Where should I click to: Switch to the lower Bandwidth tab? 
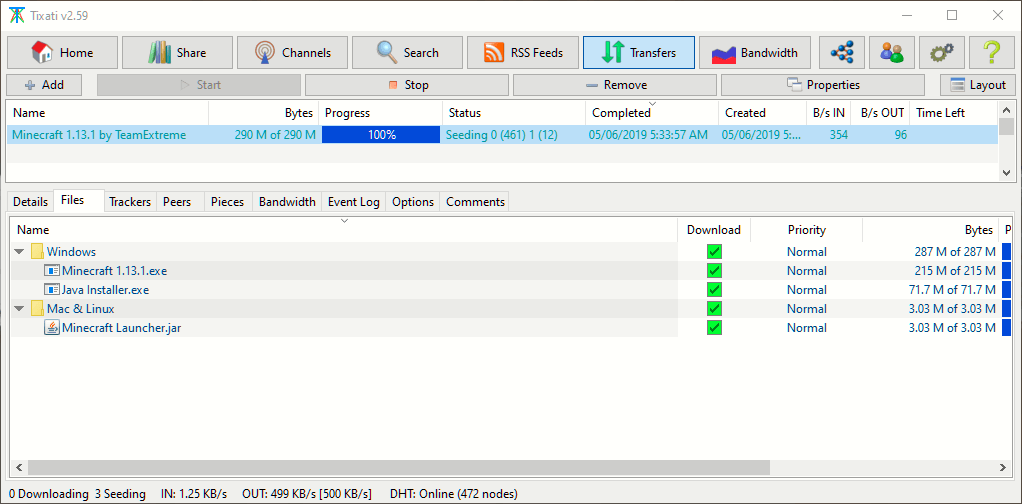287,202
